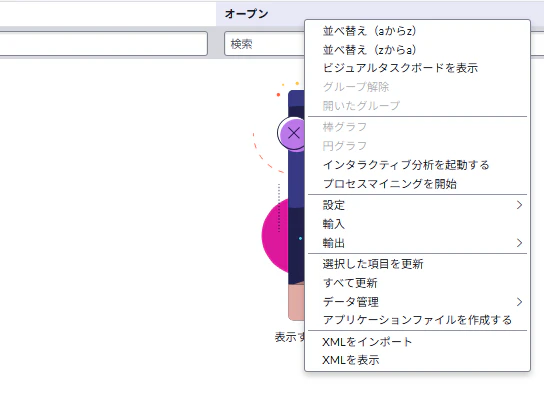Expand the データ管理 submenu arrow
Viewport: 544px width, 411px height.
click(519, 302)
